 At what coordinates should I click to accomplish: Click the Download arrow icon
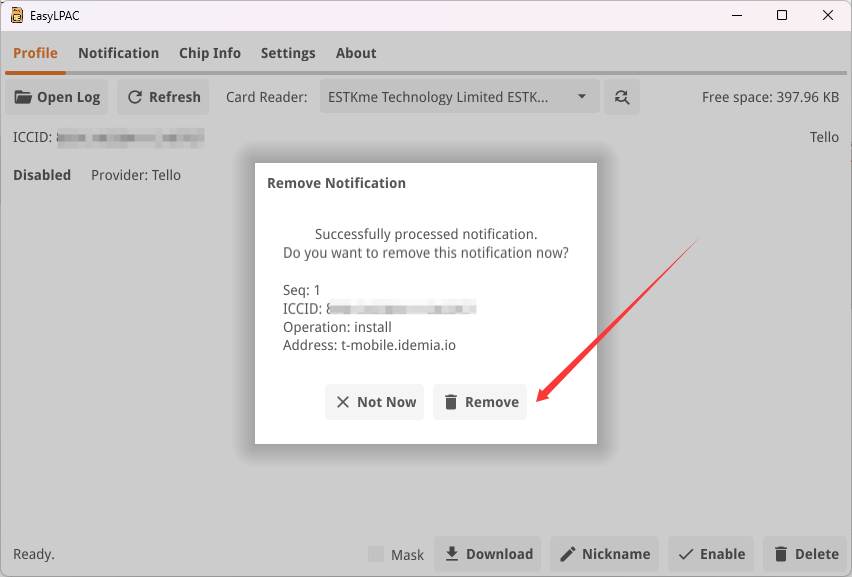(x=452, y=554)
